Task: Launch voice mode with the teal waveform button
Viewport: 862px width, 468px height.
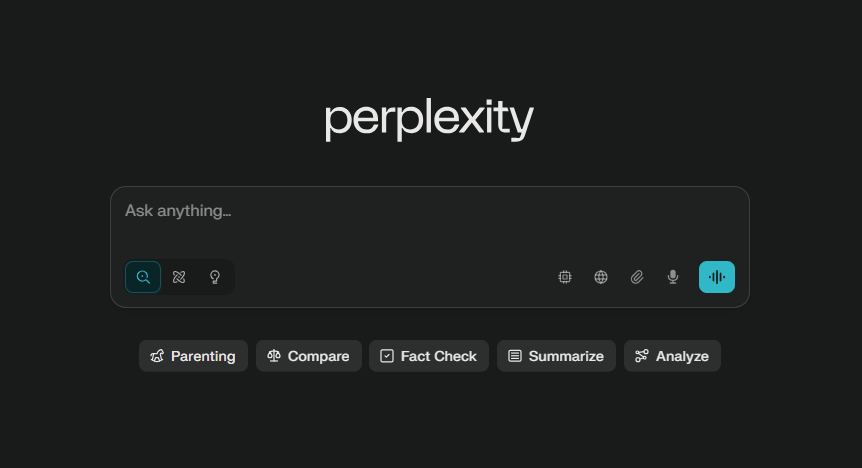Action: point(717,277)
